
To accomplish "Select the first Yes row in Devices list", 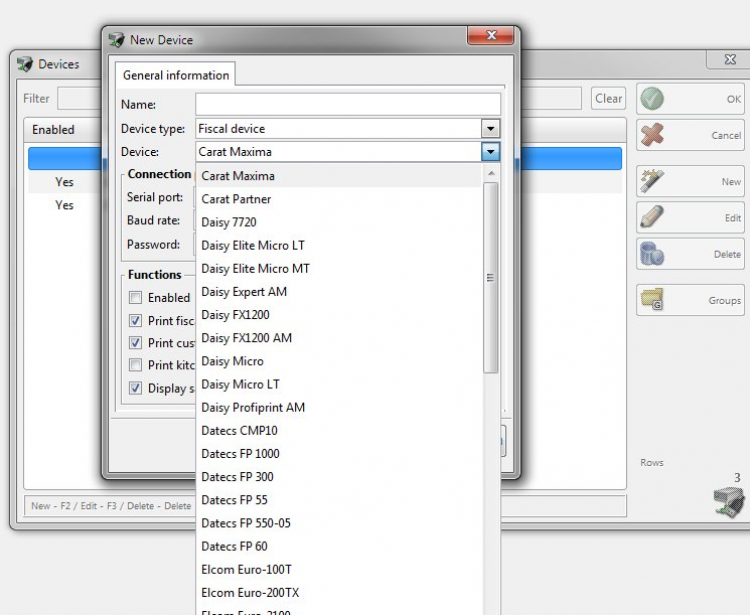I will point(65,182).
